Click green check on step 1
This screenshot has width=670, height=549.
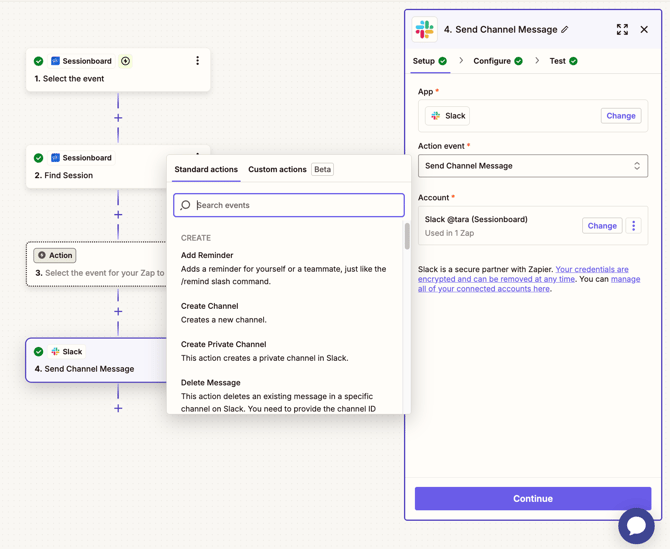coord(38,61)
